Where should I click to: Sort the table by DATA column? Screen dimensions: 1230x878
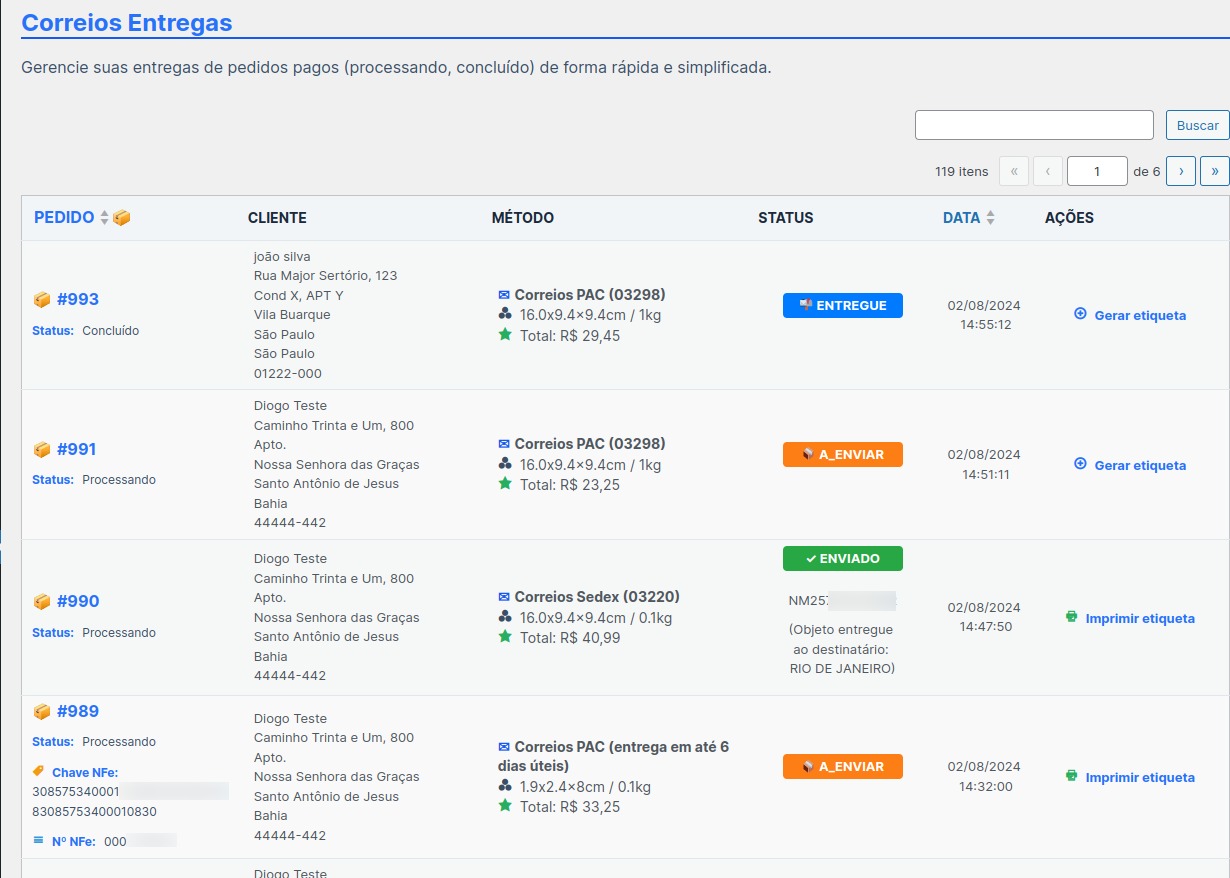click(961, 218)
